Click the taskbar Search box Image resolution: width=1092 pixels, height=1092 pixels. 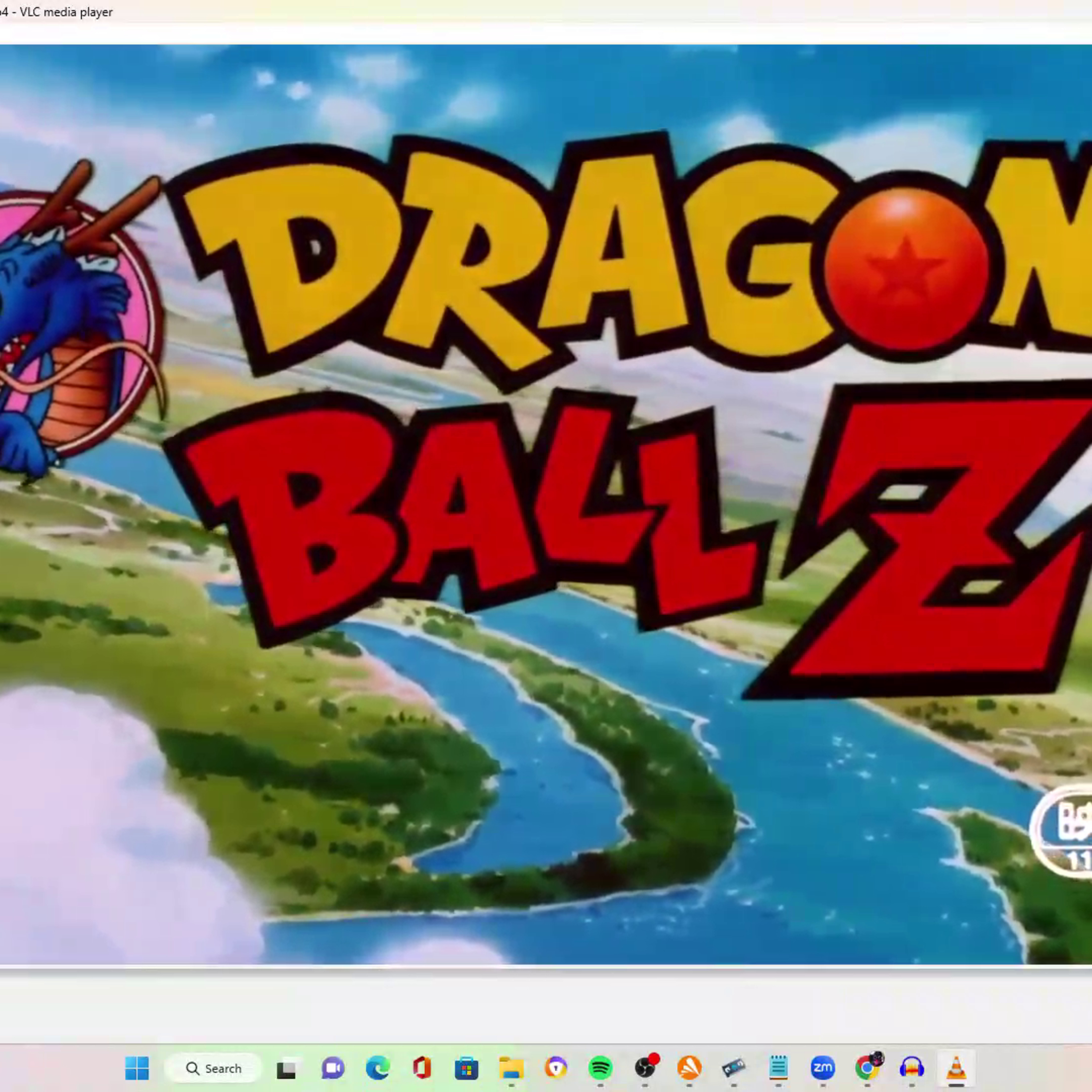pos(214,1068)
